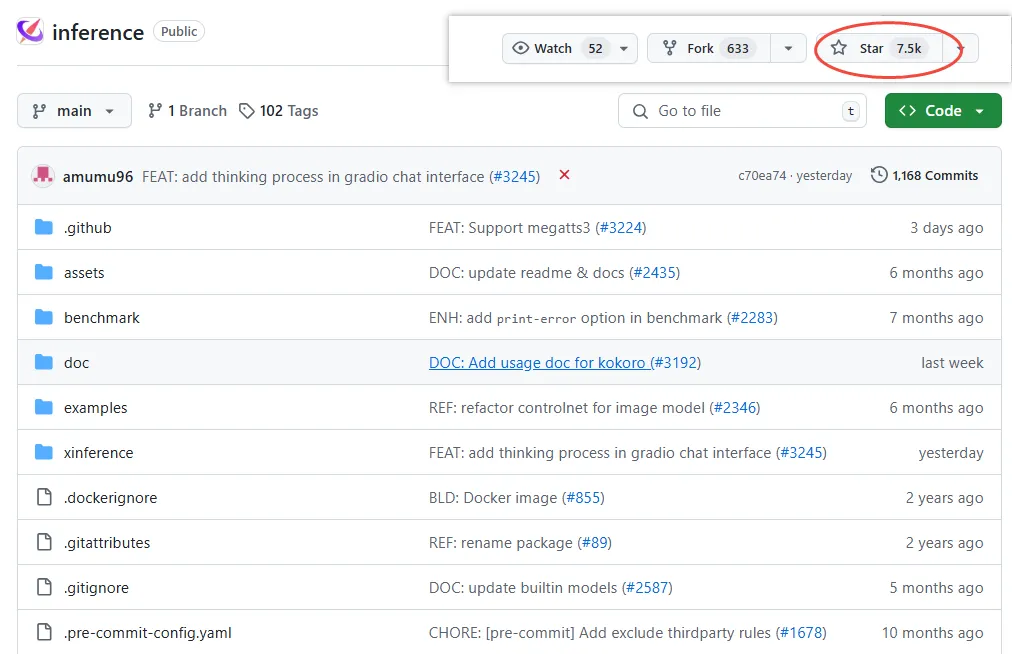The height and width of the screenshot is (654, 1012).
Task: Open pull request #3224 link
Action: 621,227
